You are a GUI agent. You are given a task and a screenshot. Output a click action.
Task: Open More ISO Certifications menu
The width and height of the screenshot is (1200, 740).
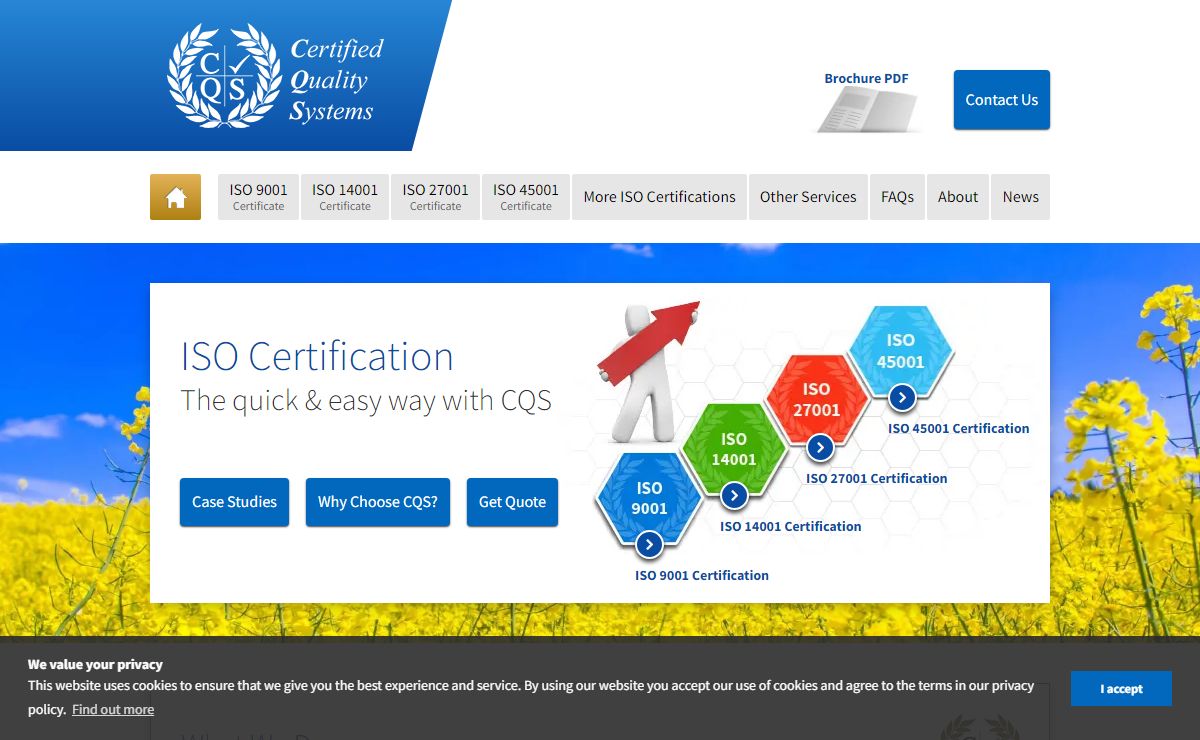[x=659, y=197]
